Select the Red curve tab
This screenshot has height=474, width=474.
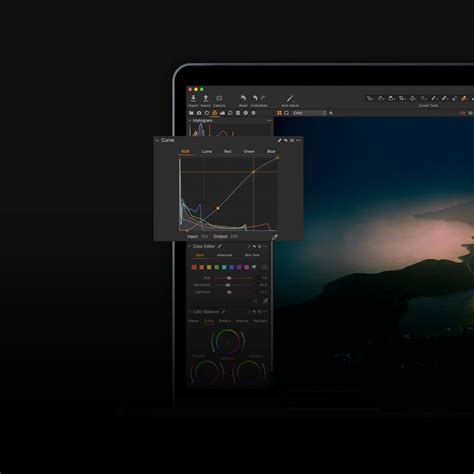coord(228,151)
